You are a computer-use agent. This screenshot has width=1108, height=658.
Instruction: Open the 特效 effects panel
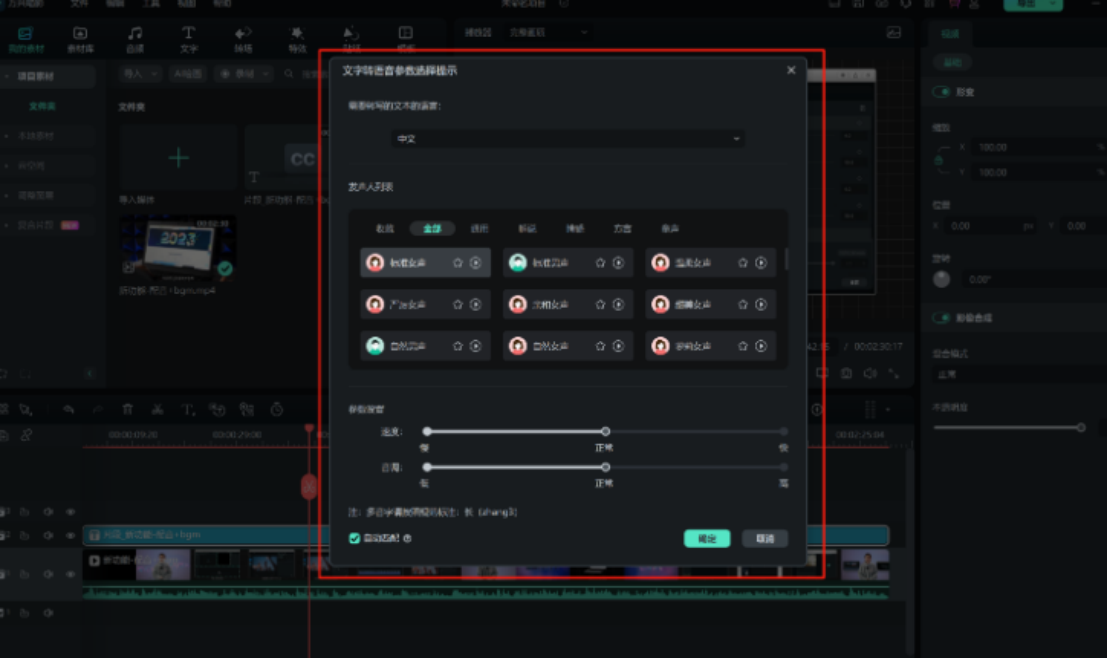(297, 40)
